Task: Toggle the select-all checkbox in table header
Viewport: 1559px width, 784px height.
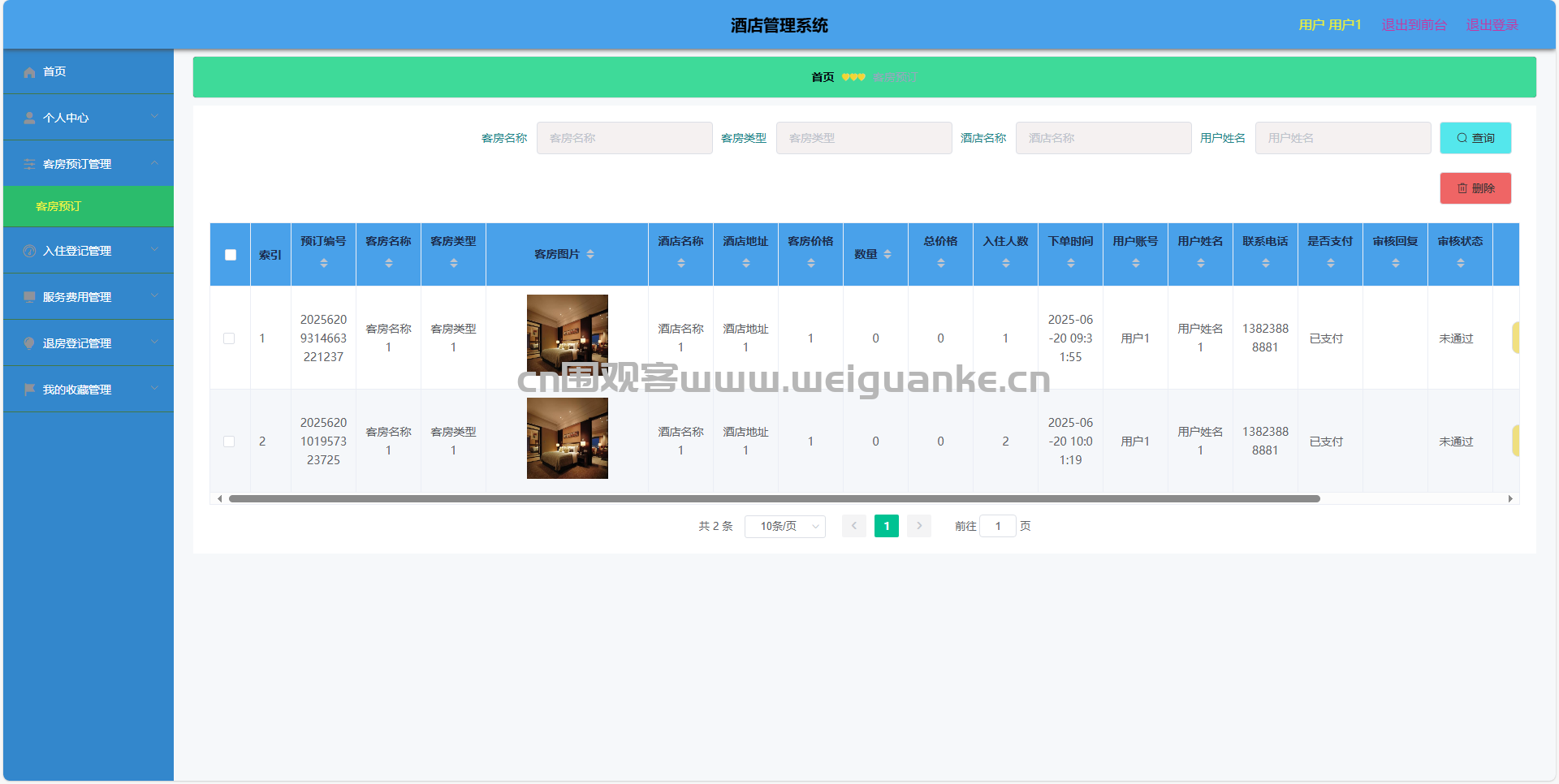Action: [x=231, y=255]
